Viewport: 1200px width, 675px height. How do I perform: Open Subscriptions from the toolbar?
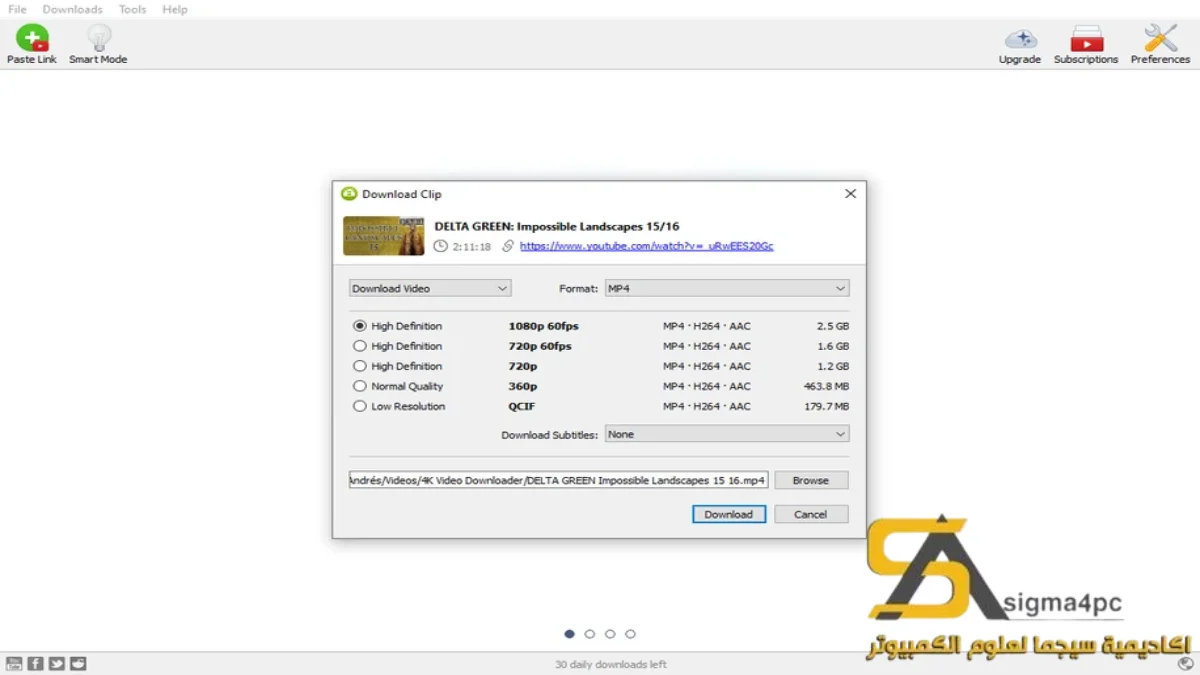click(x=1086, y=39)
